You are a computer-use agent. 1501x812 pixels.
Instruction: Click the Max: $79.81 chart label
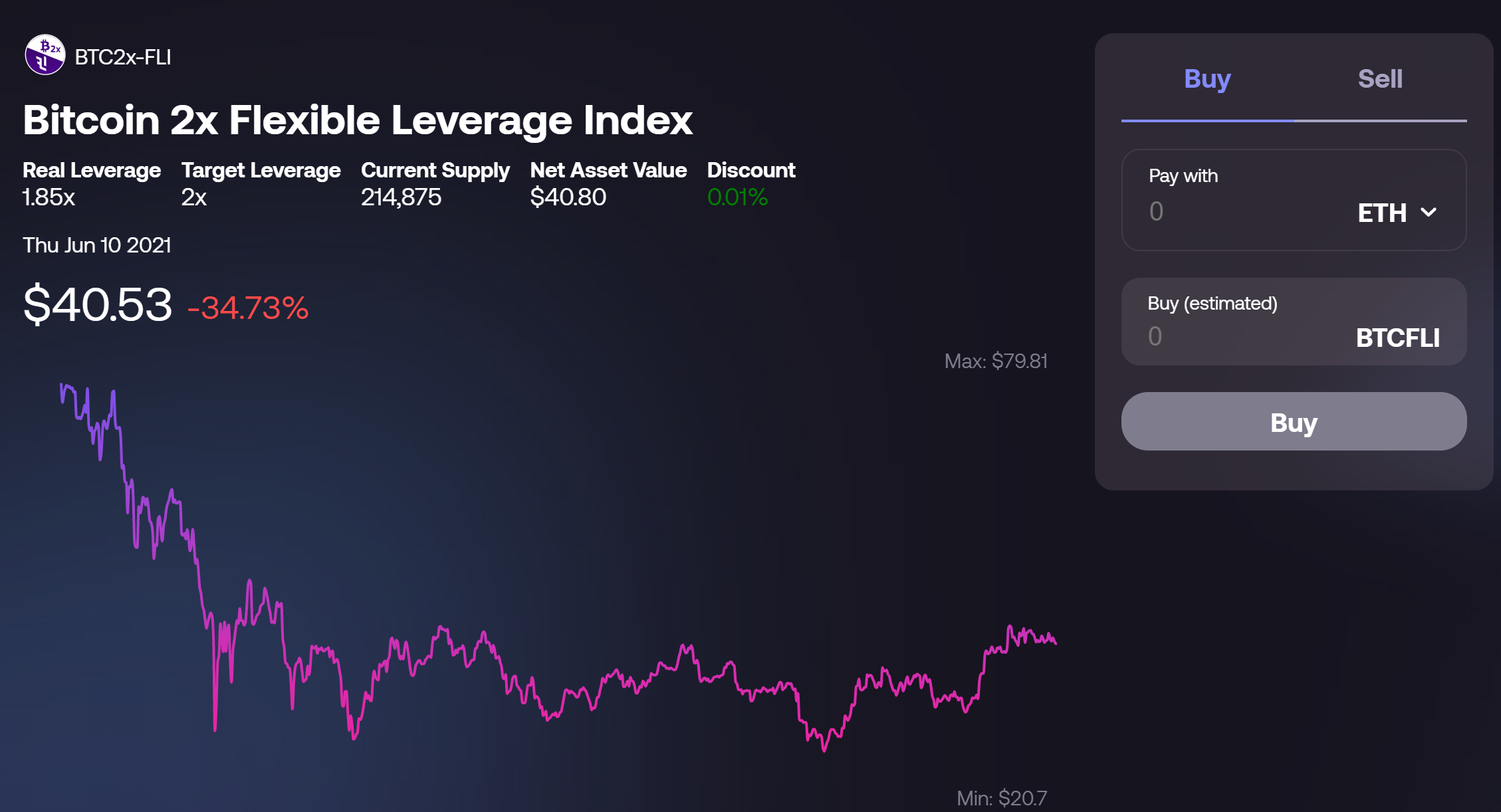click(995, 361)
